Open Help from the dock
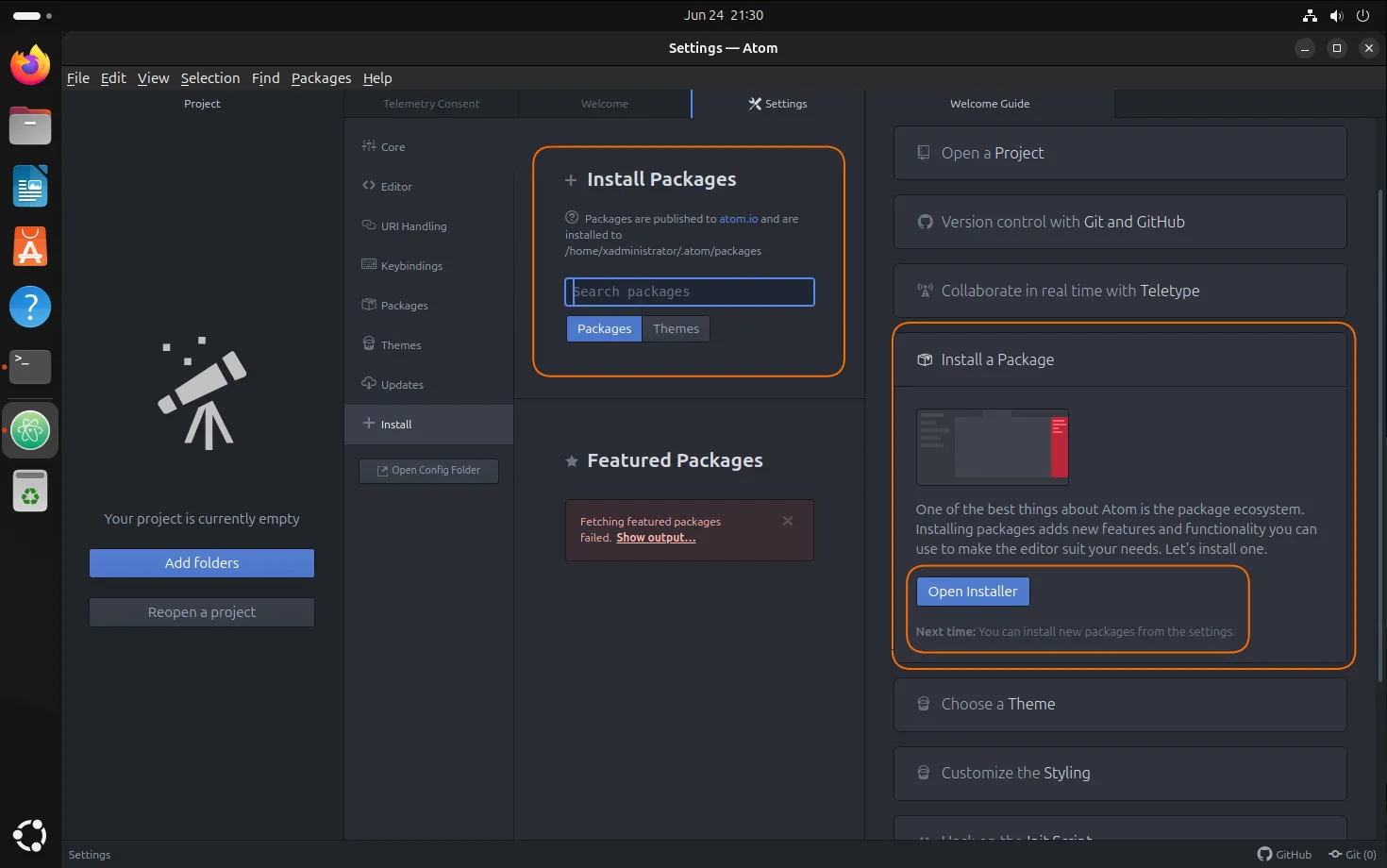The width and height of the screenshot is (1387, 868). [30, 307]
